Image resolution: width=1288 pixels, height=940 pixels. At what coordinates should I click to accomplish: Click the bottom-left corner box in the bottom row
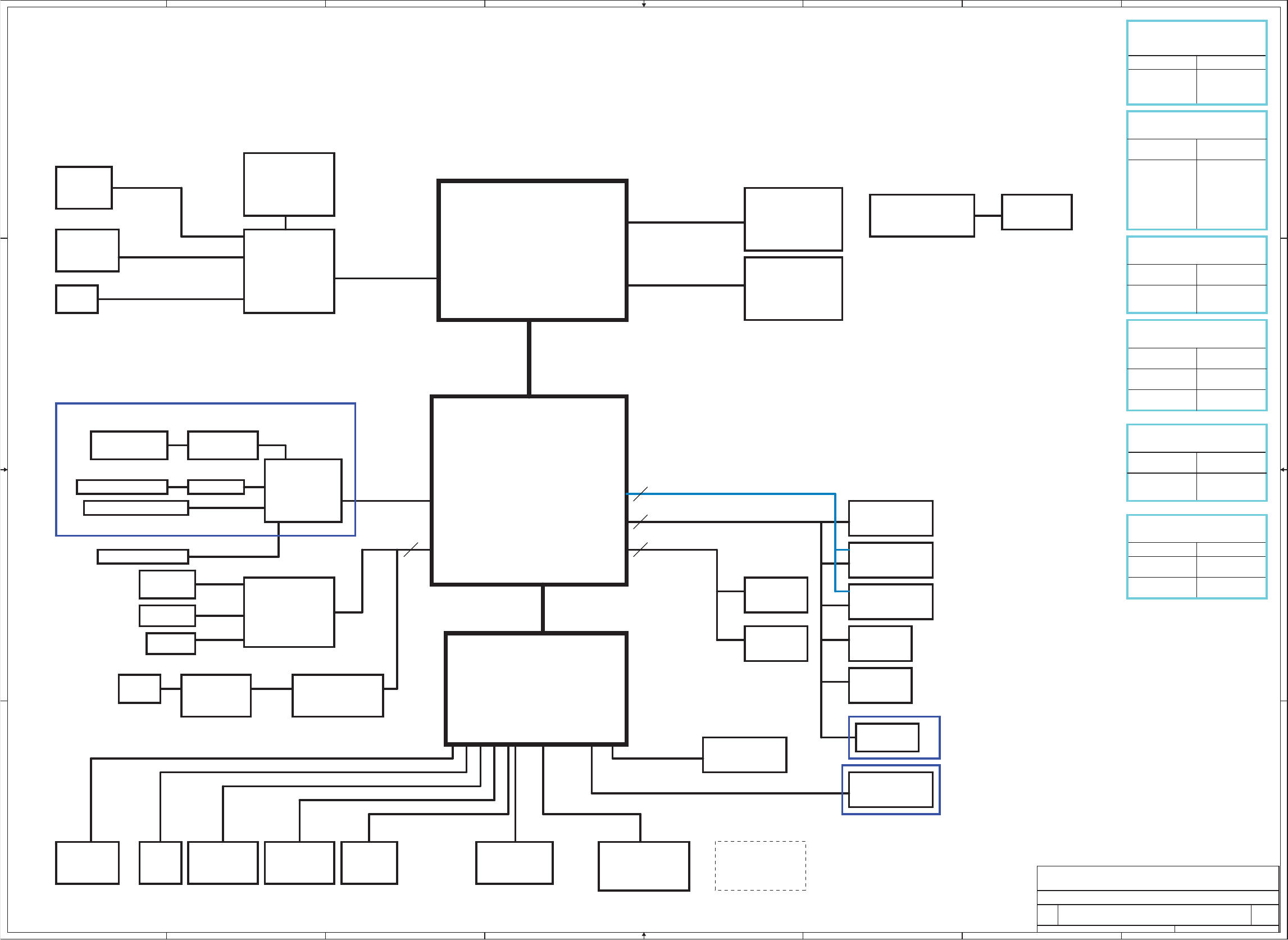tap(87, 862)
